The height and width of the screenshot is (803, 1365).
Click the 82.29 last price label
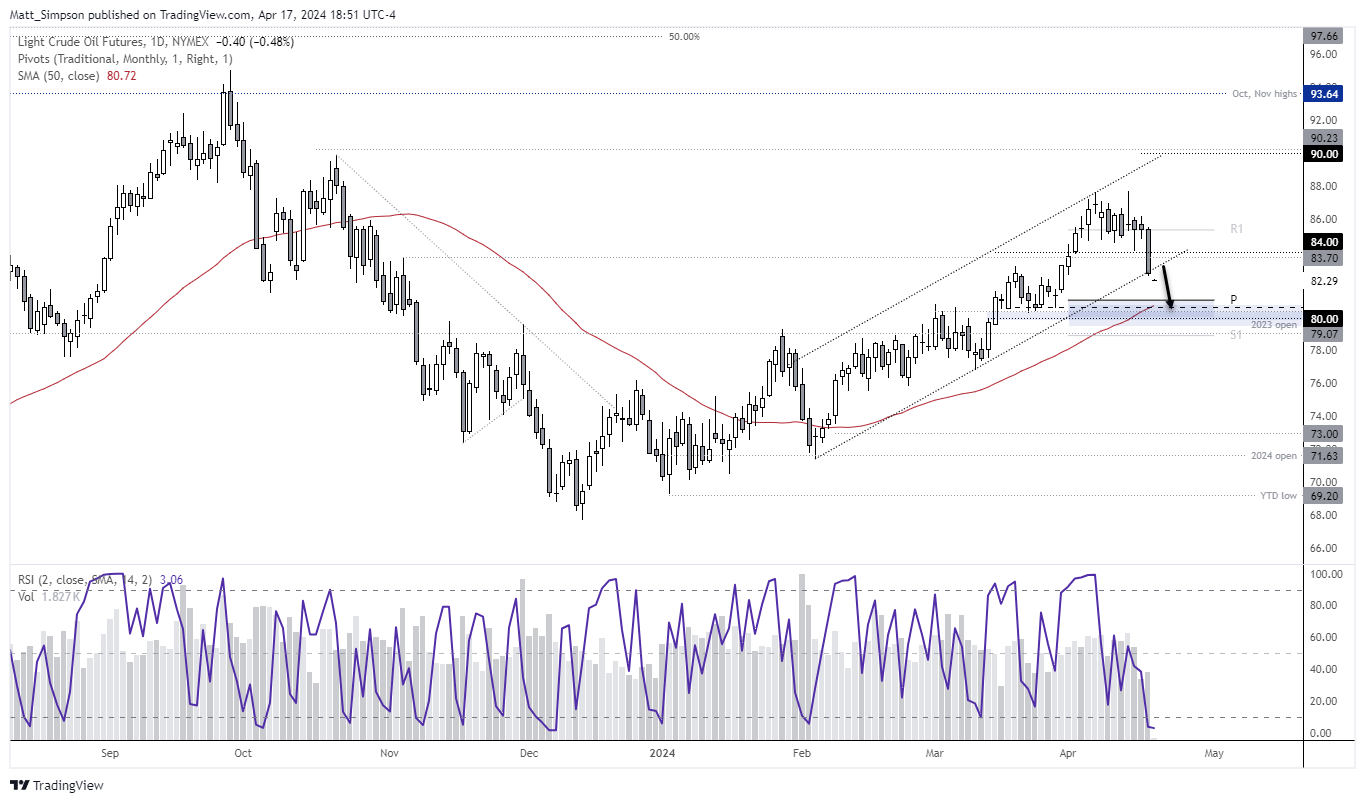(x=1326, y=282)
